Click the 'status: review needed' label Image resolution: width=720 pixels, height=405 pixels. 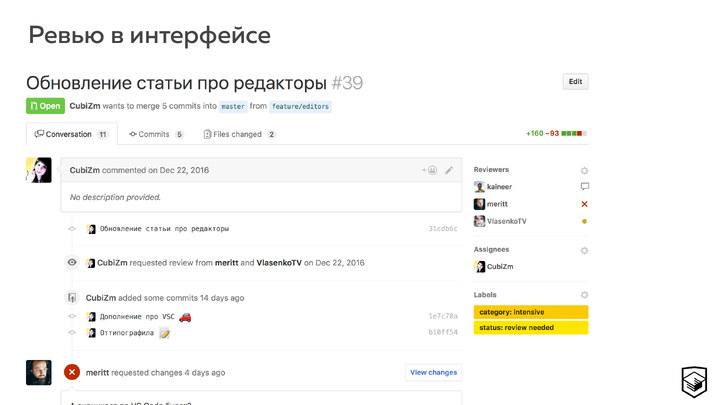pos(531,328)
